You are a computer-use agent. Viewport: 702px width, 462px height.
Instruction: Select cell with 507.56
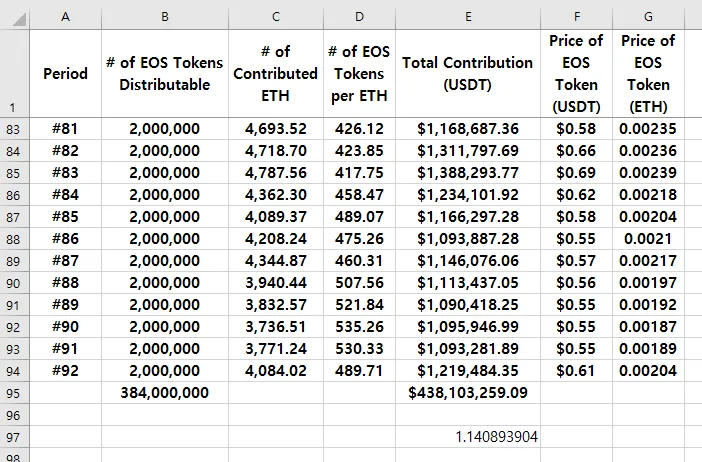point(360,283)
